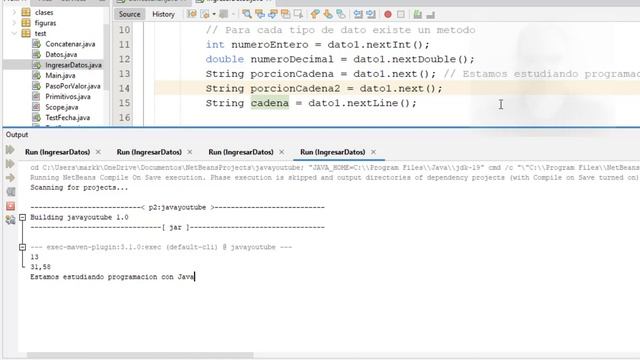Expand the clases package node
The width and height of the screenshot is (640, 360).
point(14,13)
